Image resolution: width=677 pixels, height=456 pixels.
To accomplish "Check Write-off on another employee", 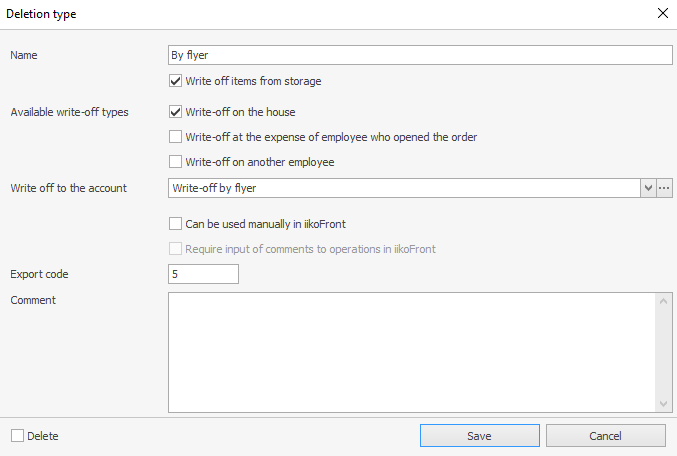I will tap(176, 162).
